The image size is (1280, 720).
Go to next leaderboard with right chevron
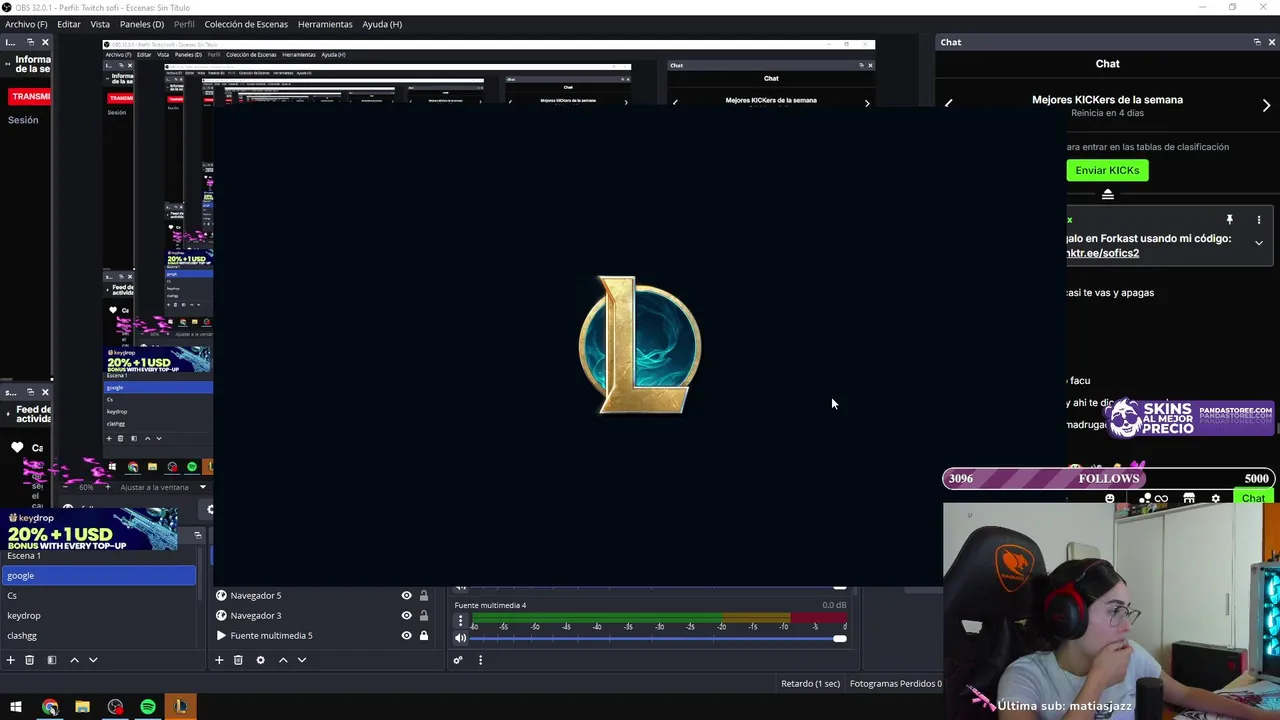click(x=1266, y=105)
